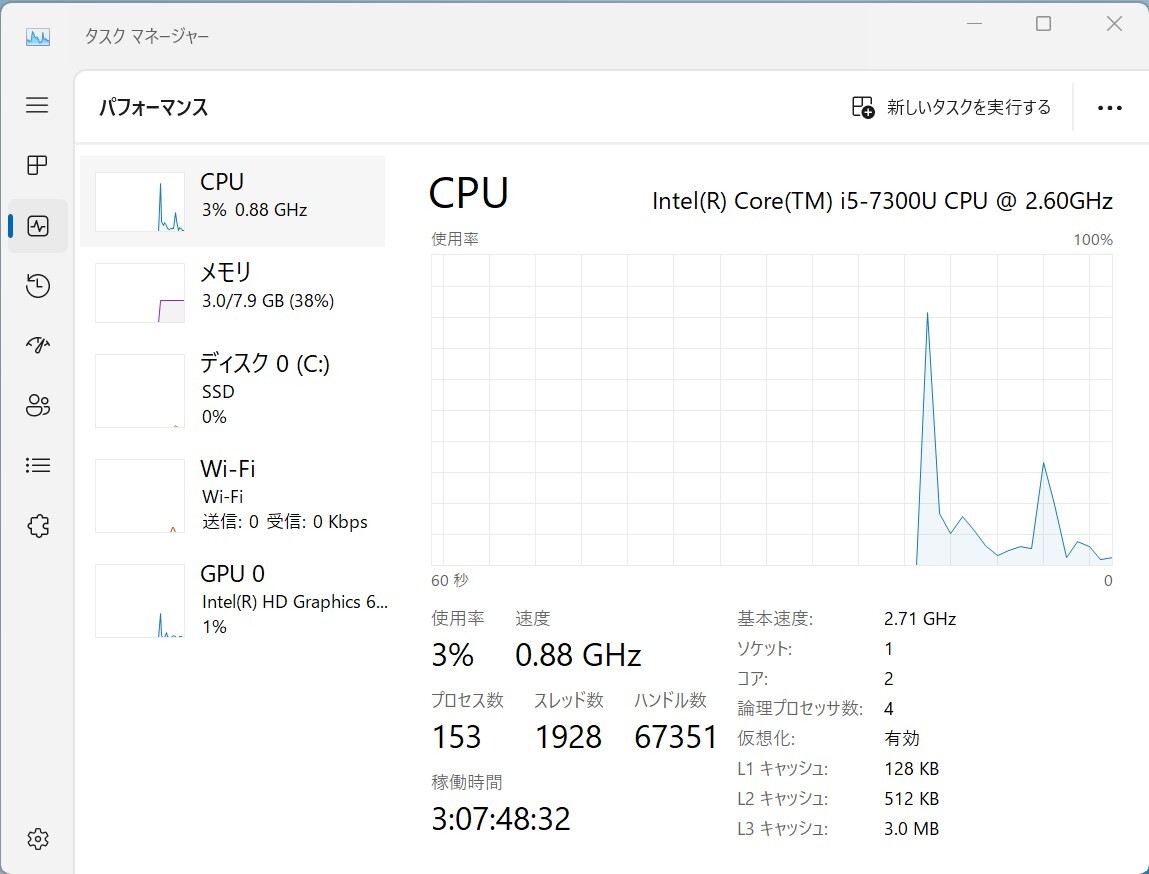The height and width of the screenshot is (874, 1149).
Task: Click the GPU 0 mini graph thumbnail
Action: tap(140, 601)
